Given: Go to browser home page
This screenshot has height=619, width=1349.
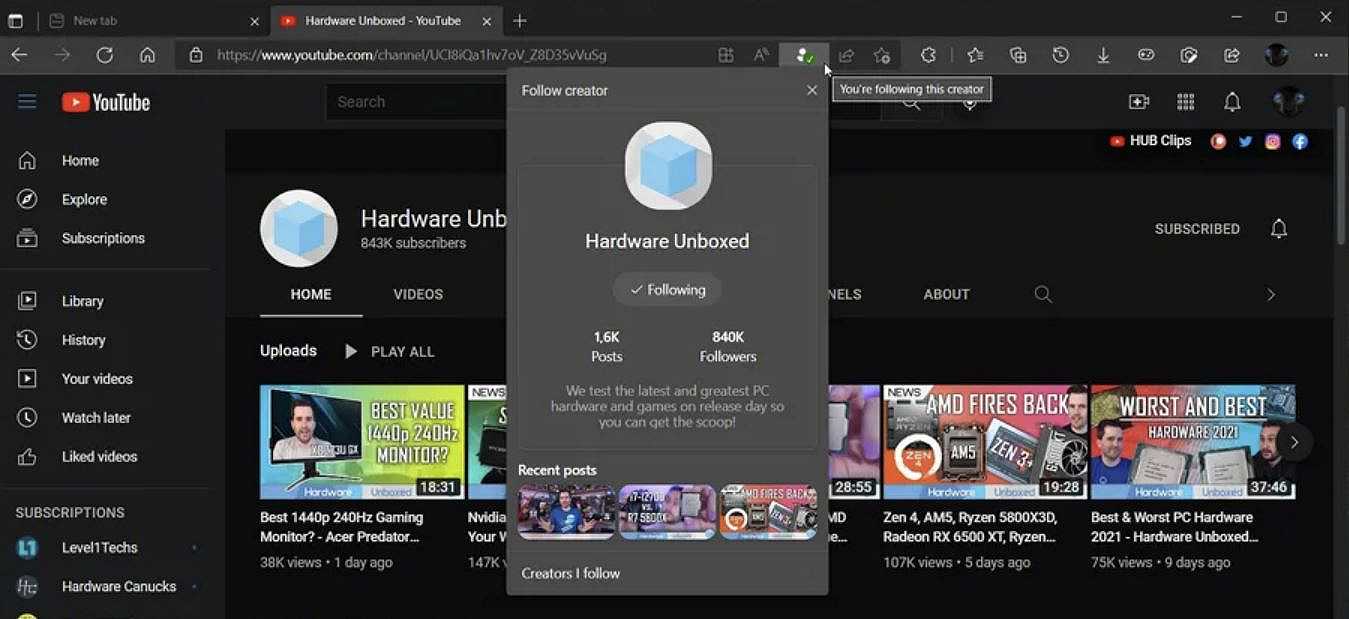Looking at the screenshot, I should coord(147,56).
